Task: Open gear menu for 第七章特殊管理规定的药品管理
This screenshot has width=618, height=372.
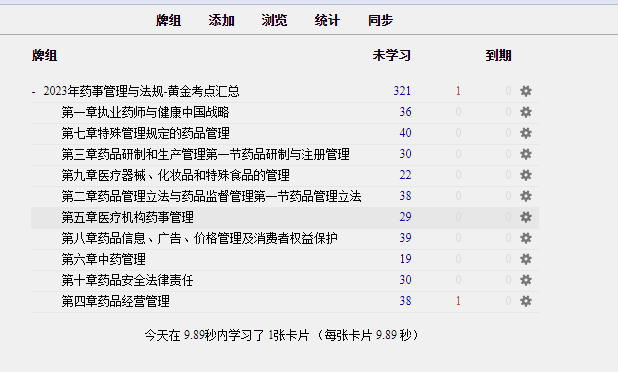Action: point(526,133)
